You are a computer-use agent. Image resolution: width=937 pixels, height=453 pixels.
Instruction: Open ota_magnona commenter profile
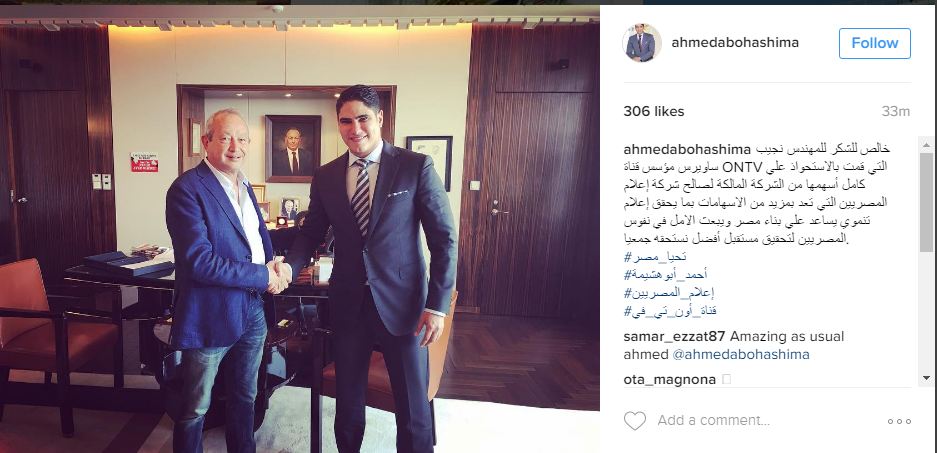tap(669, 379)
